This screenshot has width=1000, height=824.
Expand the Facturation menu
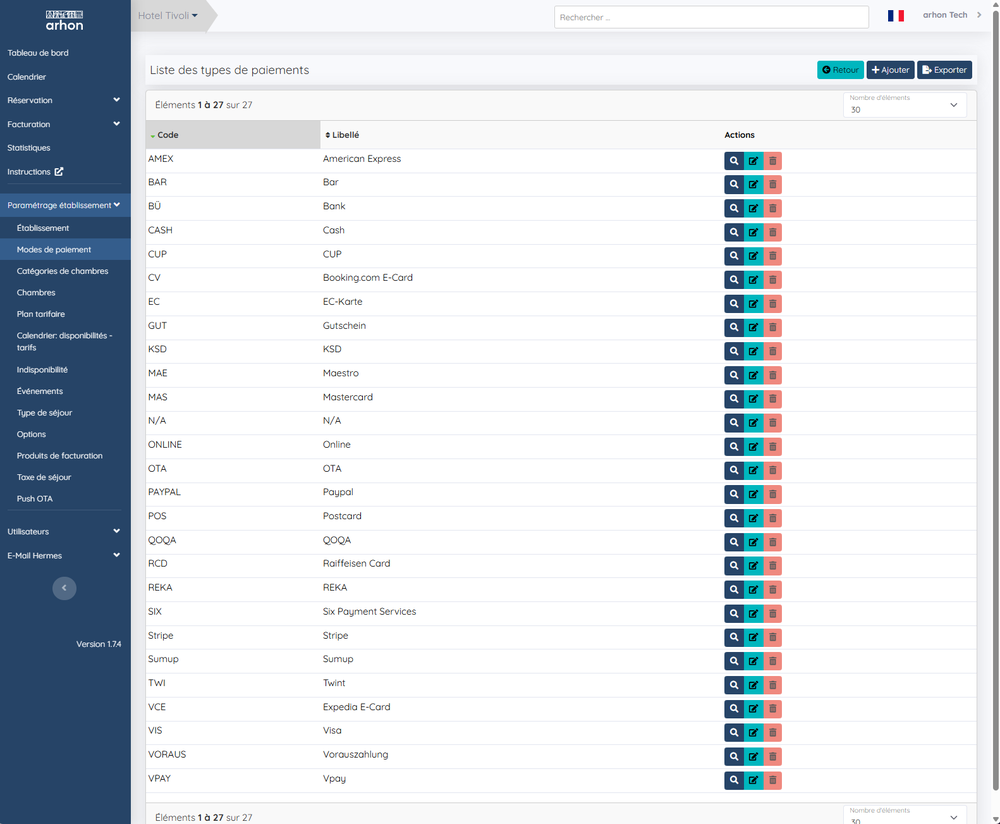point(64,124)
